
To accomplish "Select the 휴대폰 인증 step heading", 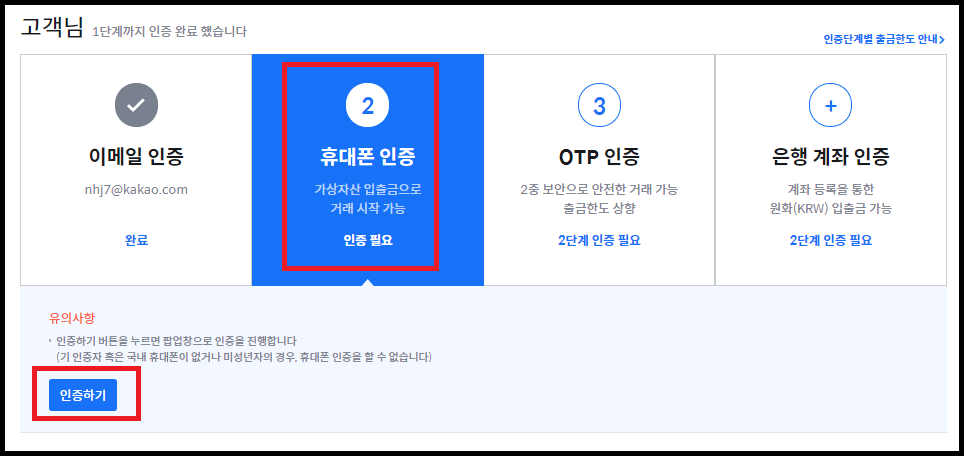I will coord(368,158).
